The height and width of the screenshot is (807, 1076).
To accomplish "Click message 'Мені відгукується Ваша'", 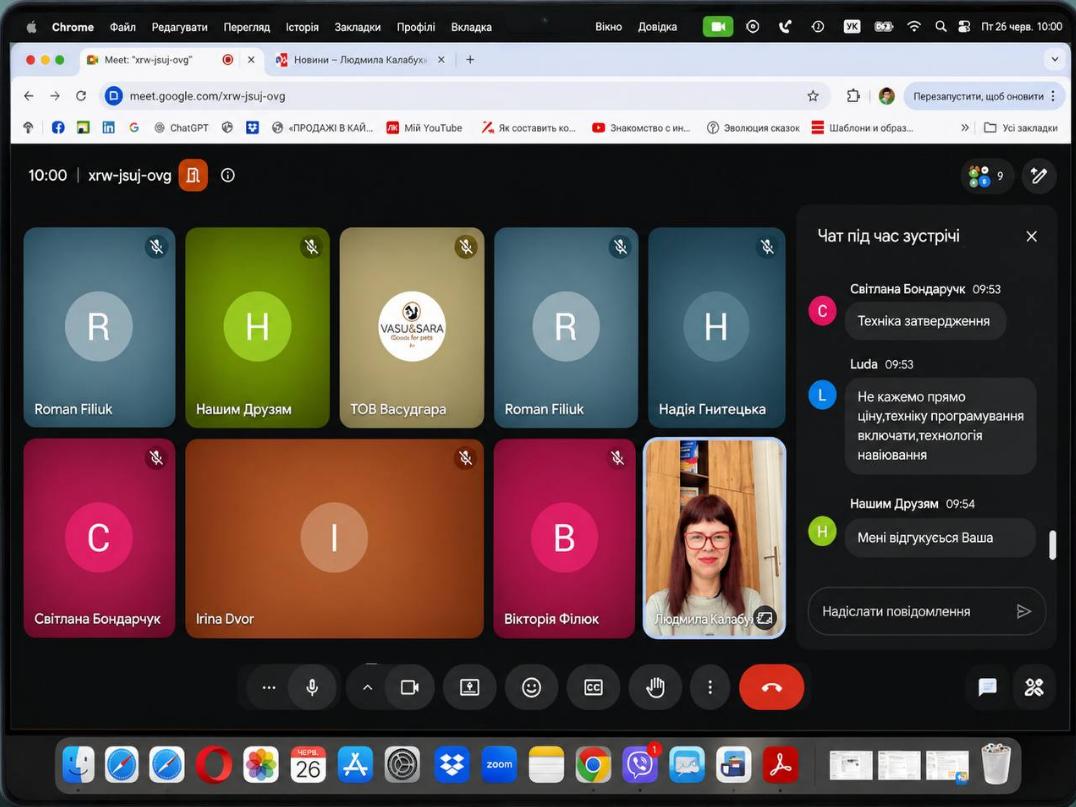I will [x=938, y=538].
